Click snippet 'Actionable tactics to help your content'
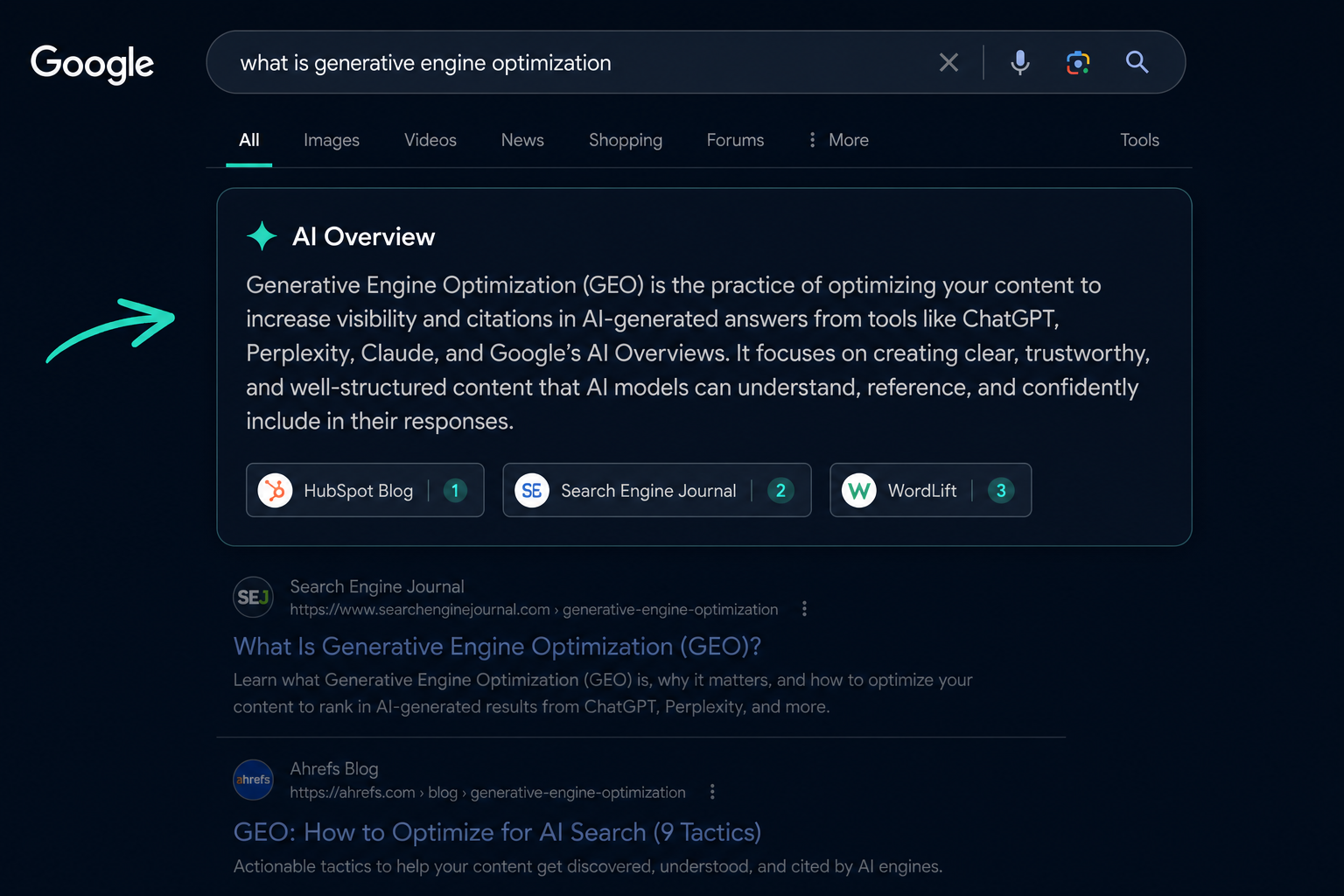Screen dimensions: 1344x896 point(588,866)
